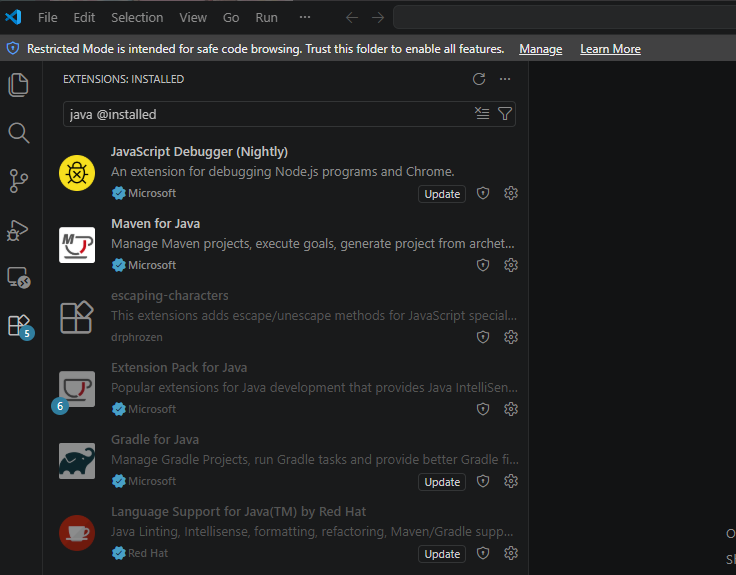Expand the additional menus ellipsis in menu bar
Image resolution: width=736 pixels, height=575 pixels.
(x=305, y=17)
